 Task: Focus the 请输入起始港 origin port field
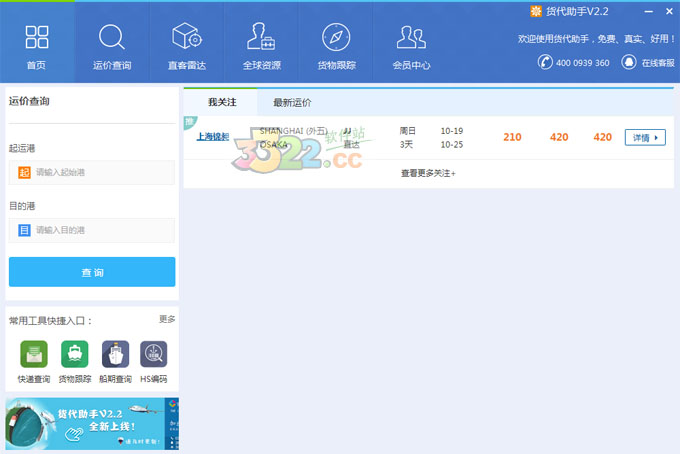pyautogui.click(x=92, y=172)
